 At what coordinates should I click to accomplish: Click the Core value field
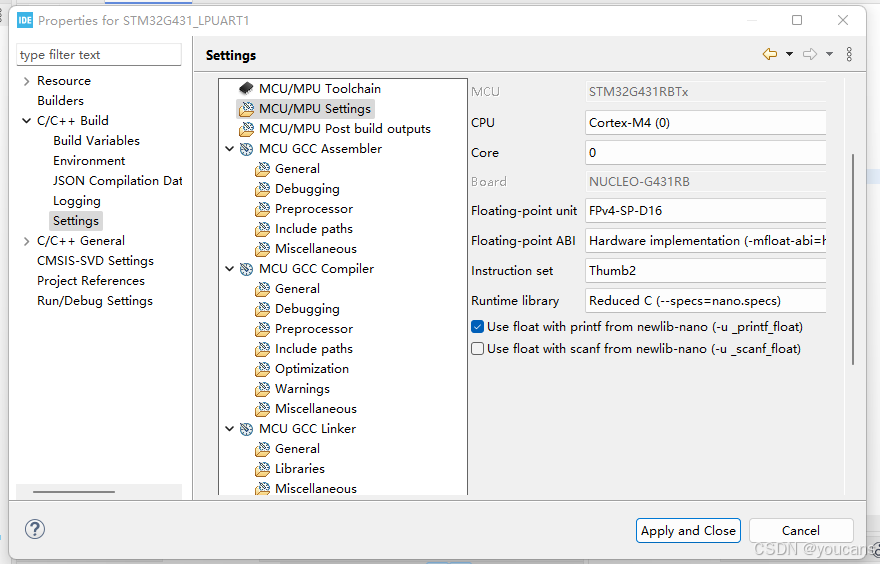(x=705, y=153)
